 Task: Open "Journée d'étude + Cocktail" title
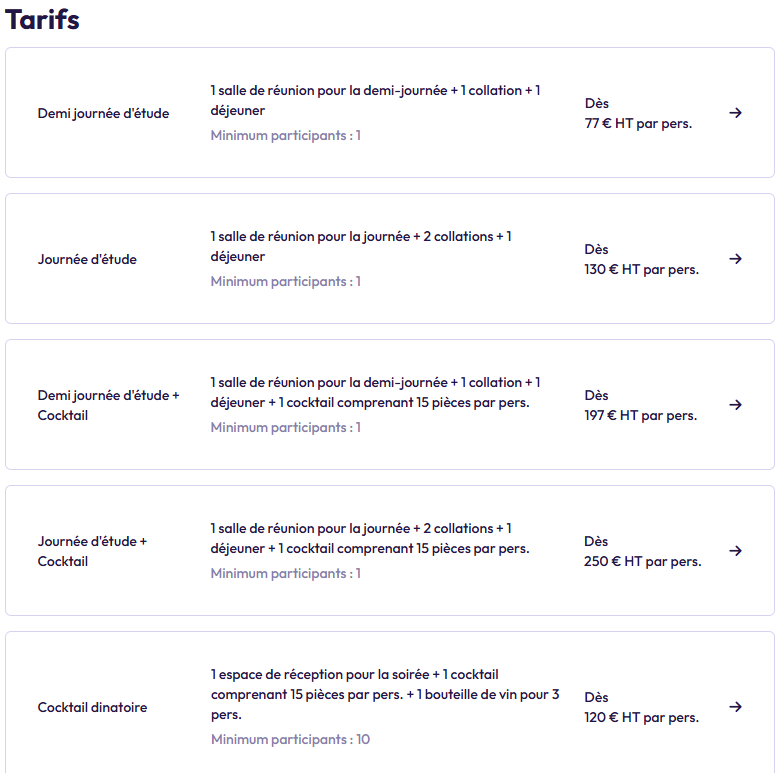point(92,551)
